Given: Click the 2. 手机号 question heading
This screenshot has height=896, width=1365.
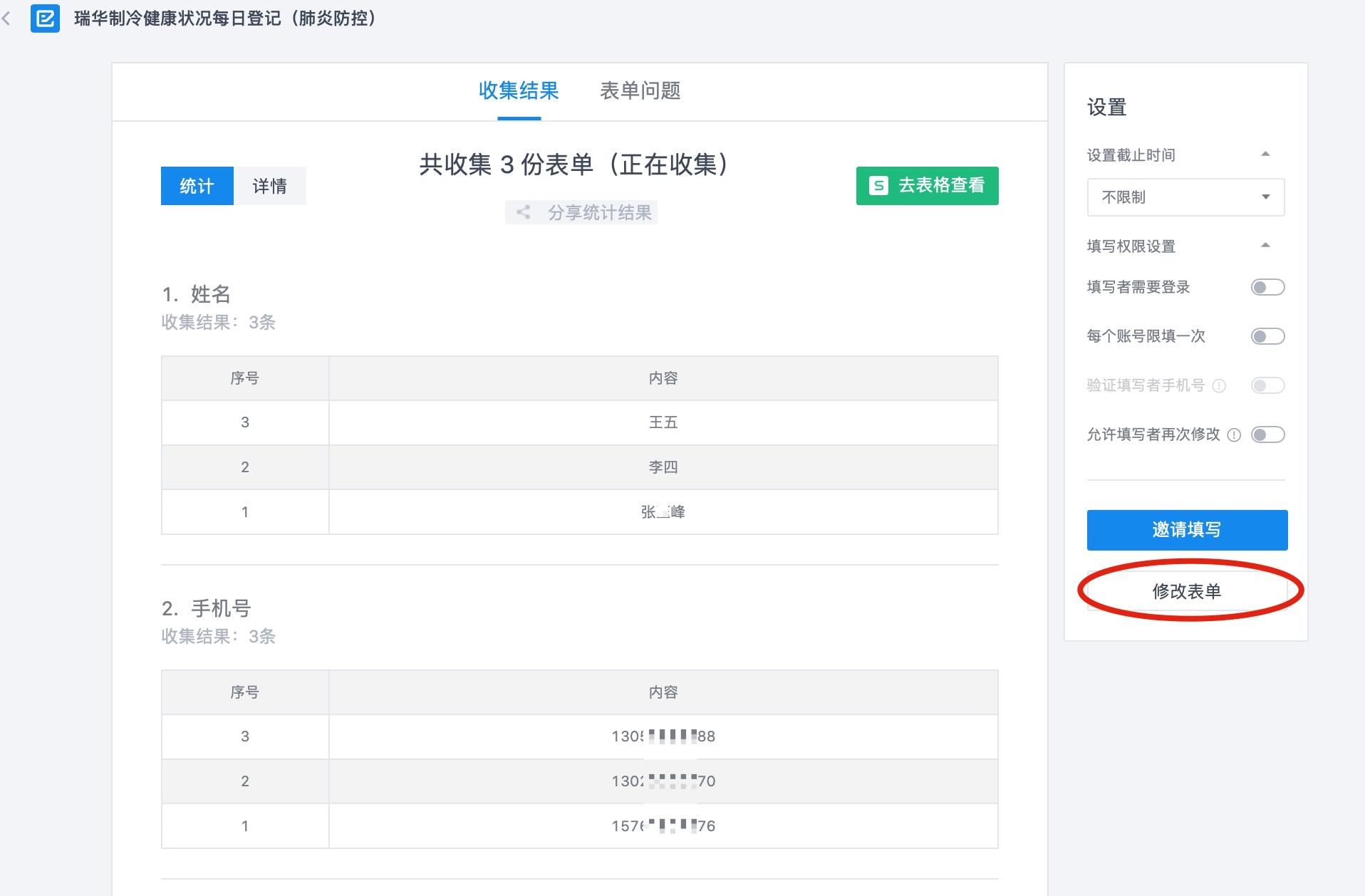Looking at the screenshot, I should coord(207,608).
